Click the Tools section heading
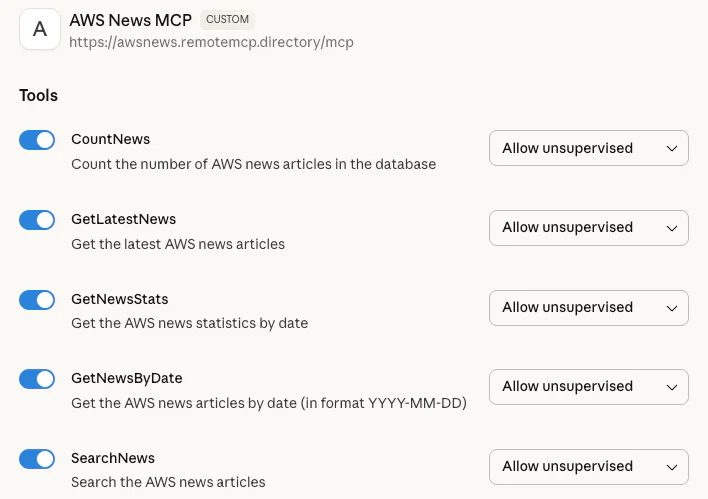The height and width of the screenshot is (499, 708). click(38, 95)
